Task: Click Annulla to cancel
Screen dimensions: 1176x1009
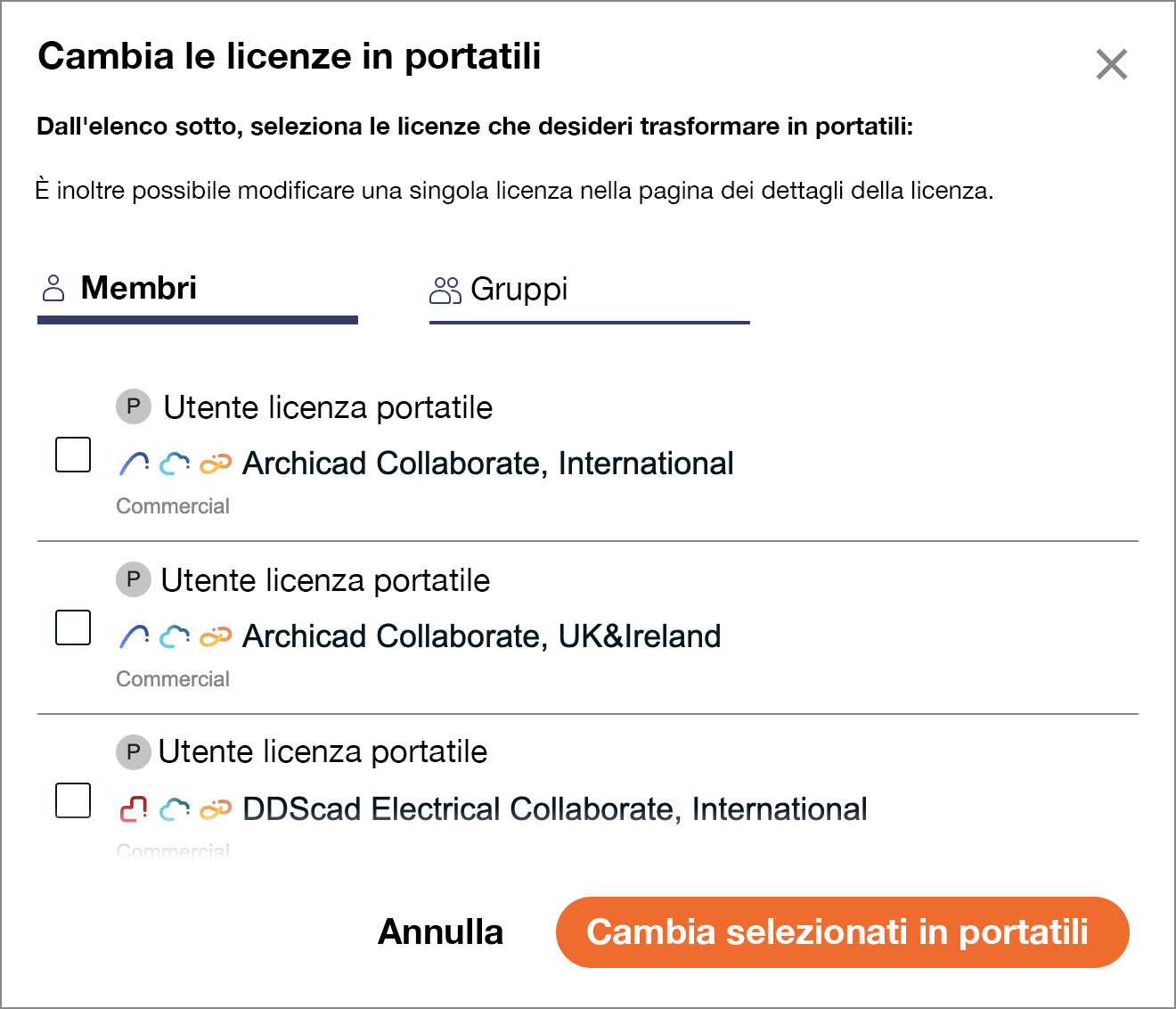Action: 441,932
